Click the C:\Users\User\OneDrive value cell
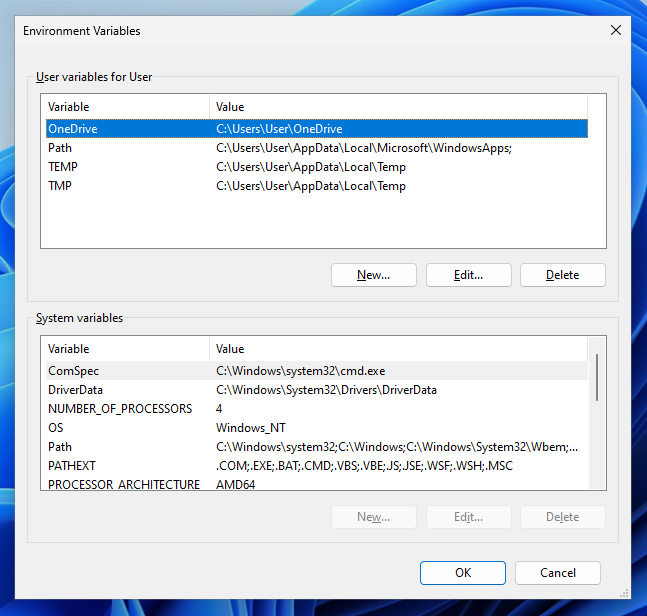 (x=279, y=129)
